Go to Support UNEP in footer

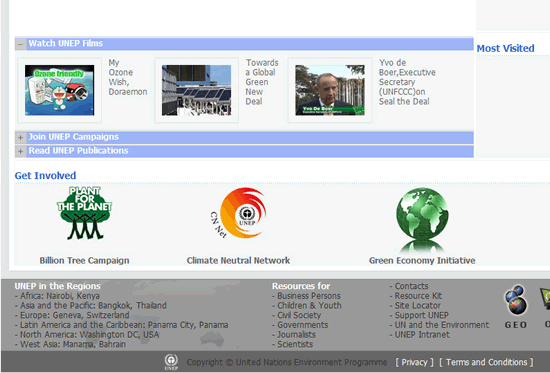[x=422, y=315]
